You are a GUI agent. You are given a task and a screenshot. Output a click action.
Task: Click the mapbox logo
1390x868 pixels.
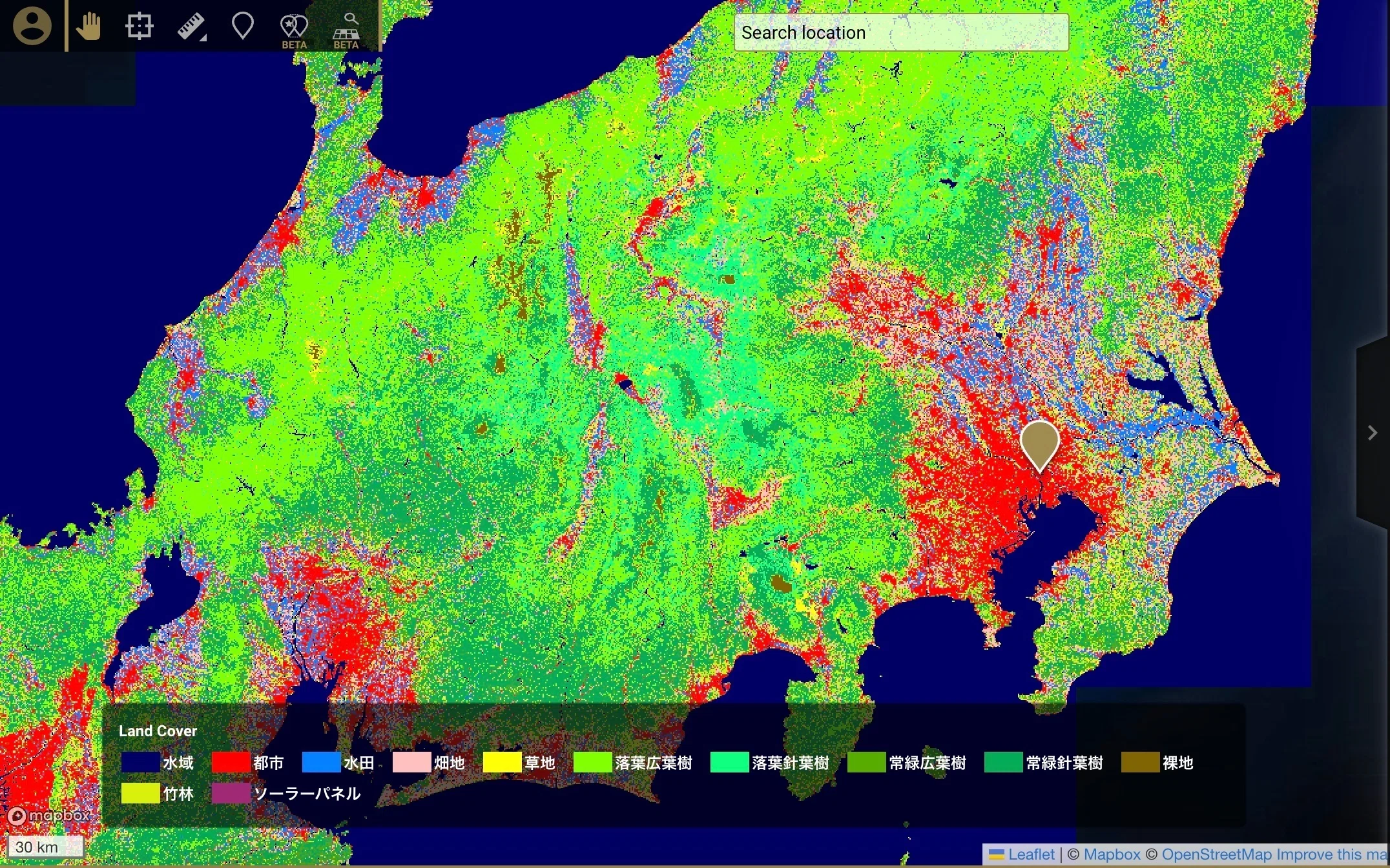coord(49,816)
